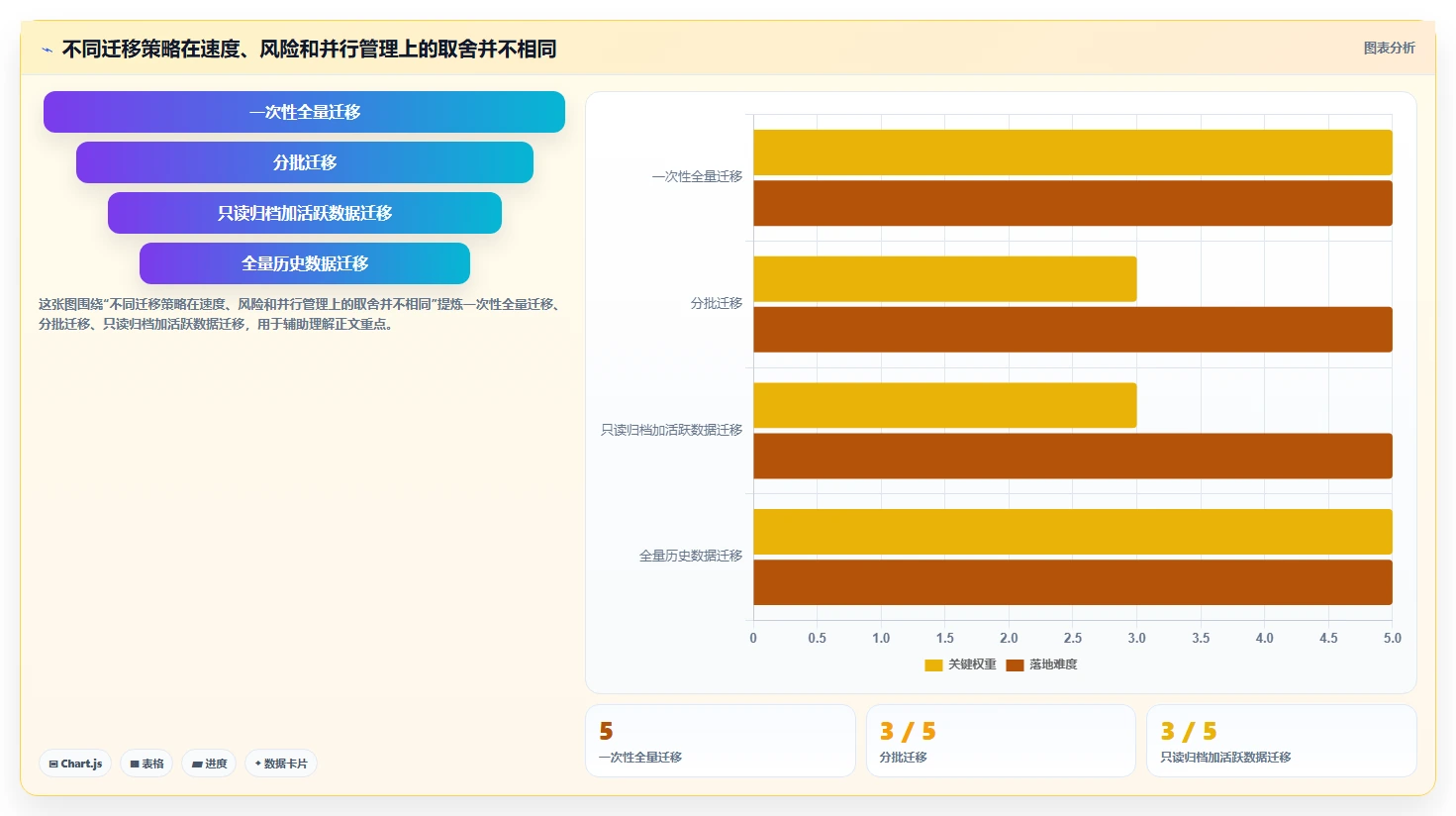Click the title icon beside the heading
1456x816 pixels.
pyautogui.click(x=47, y=50)
